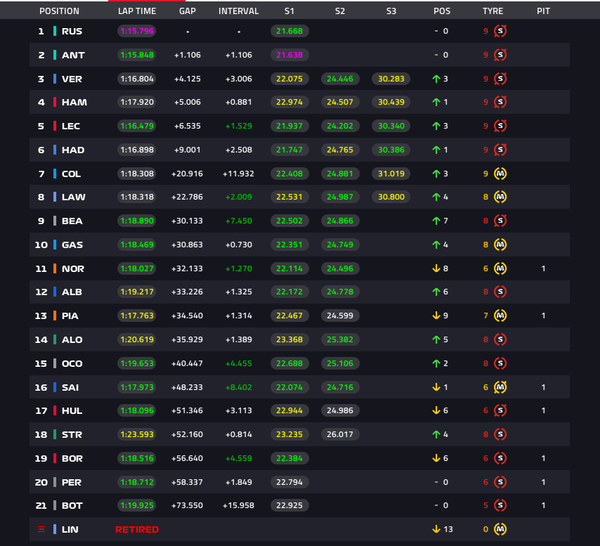Screen dimensions: 600x546
Task: Click the orange team color bar beside PIA
Action: [x=55, y=316]
